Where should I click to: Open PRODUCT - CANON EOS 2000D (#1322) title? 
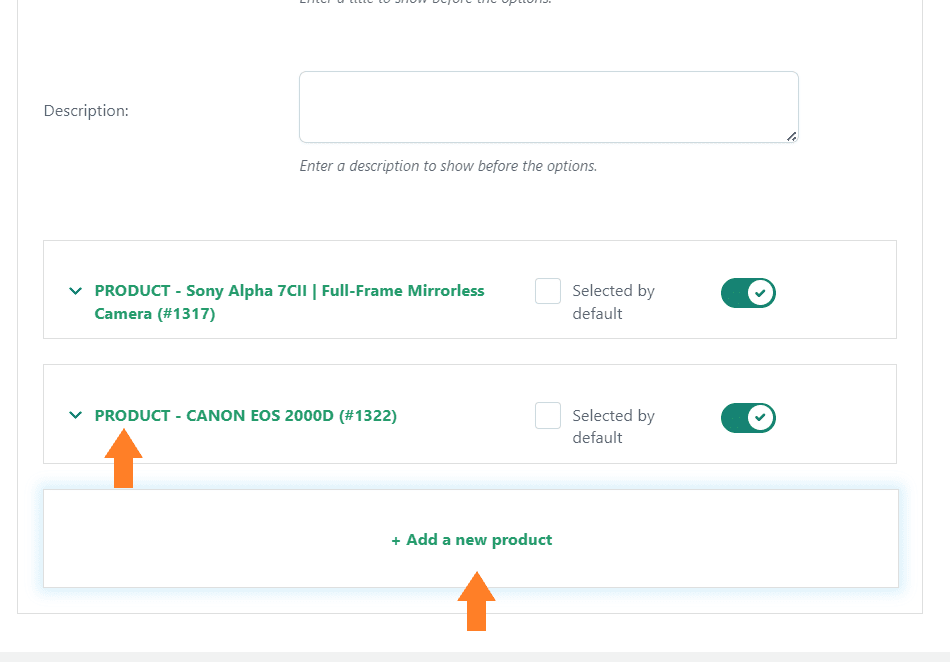click(245, 415)
